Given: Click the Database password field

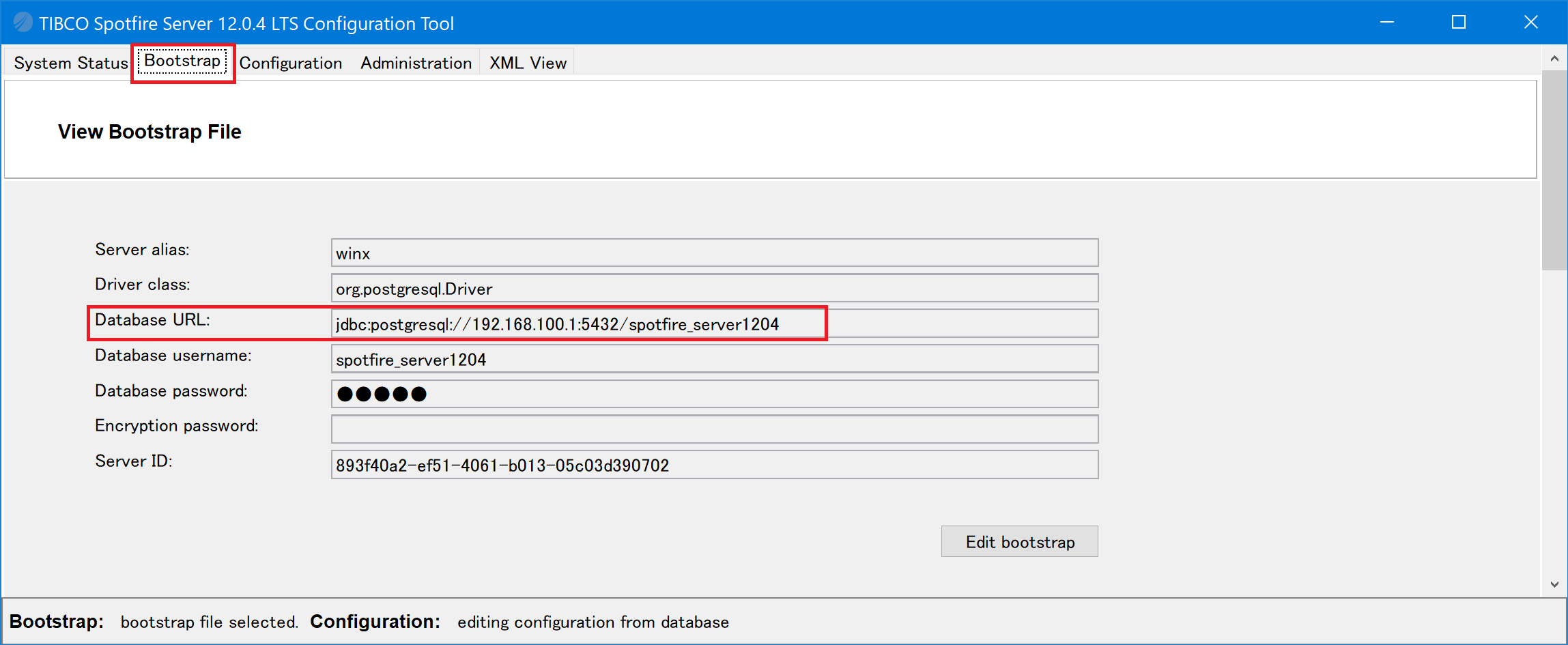Looking at the screenshot, I should pyautogui.click(x=715, y=394).
